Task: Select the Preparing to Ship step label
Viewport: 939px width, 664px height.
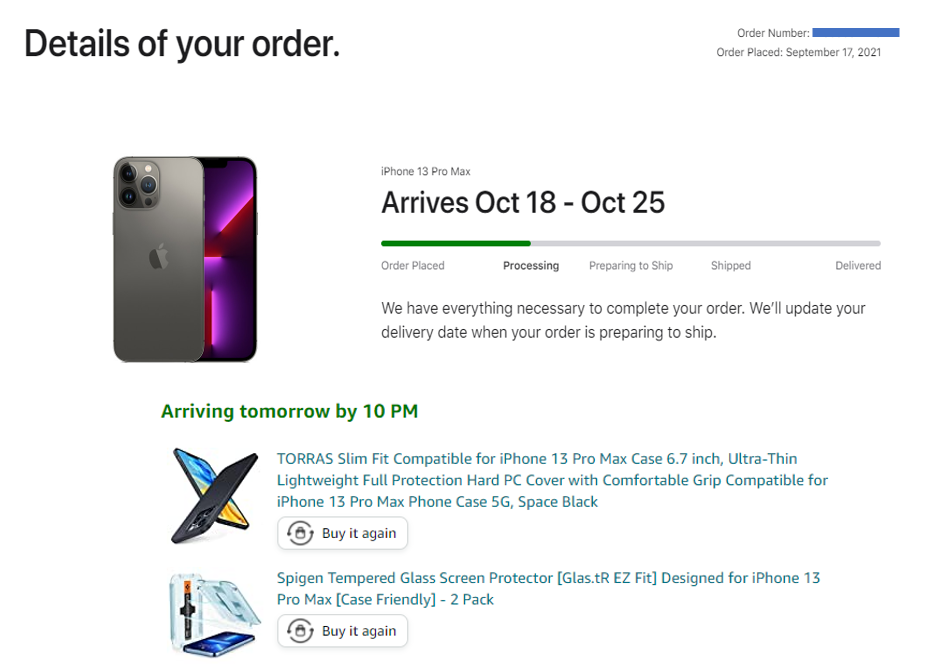Action: 631,266
